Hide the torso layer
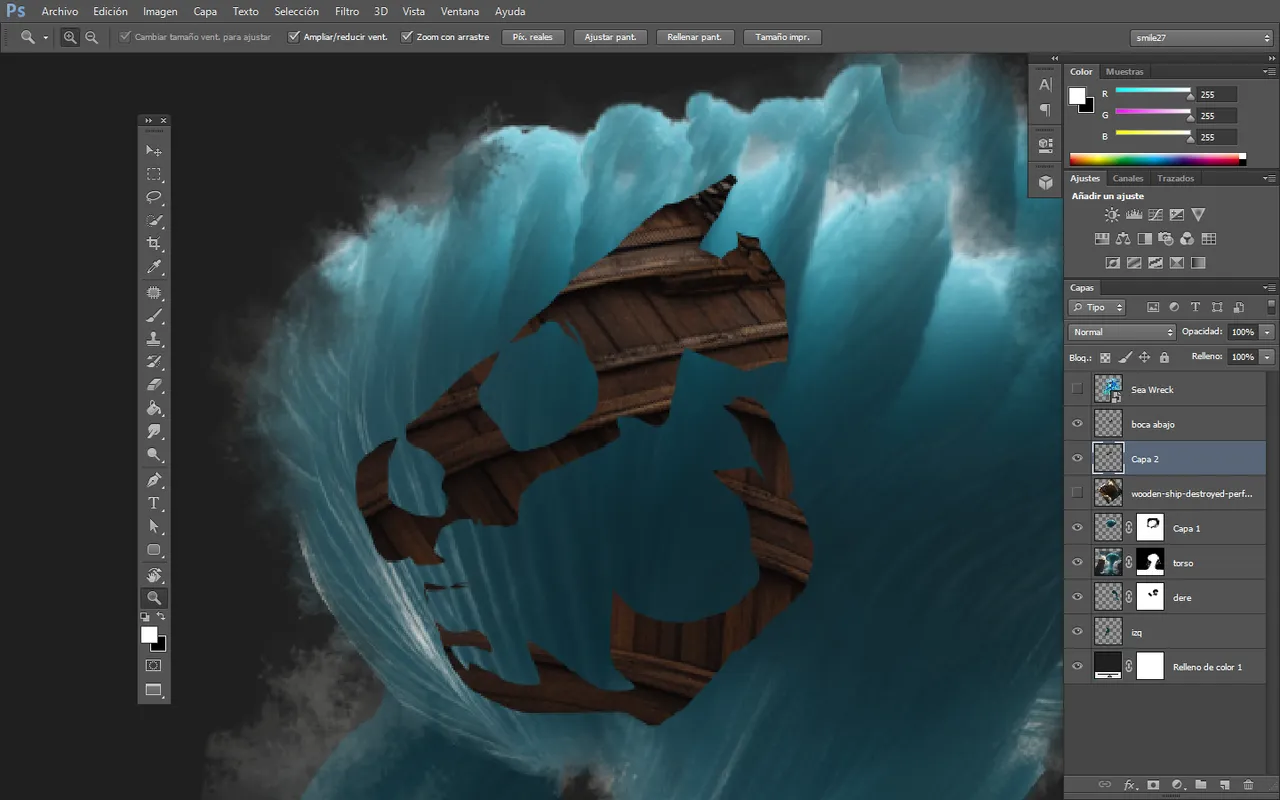 1077,562
